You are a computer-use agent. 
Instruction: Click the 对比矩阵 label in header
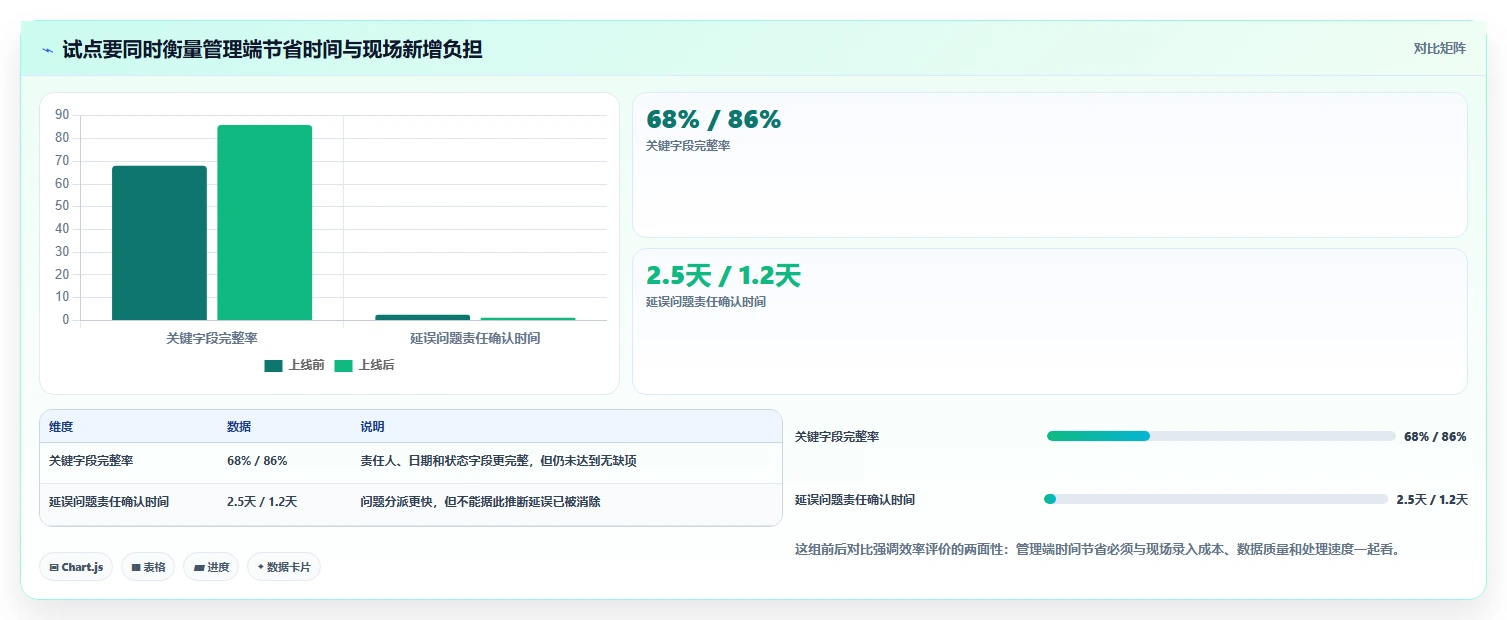[x=1440, y=48]
